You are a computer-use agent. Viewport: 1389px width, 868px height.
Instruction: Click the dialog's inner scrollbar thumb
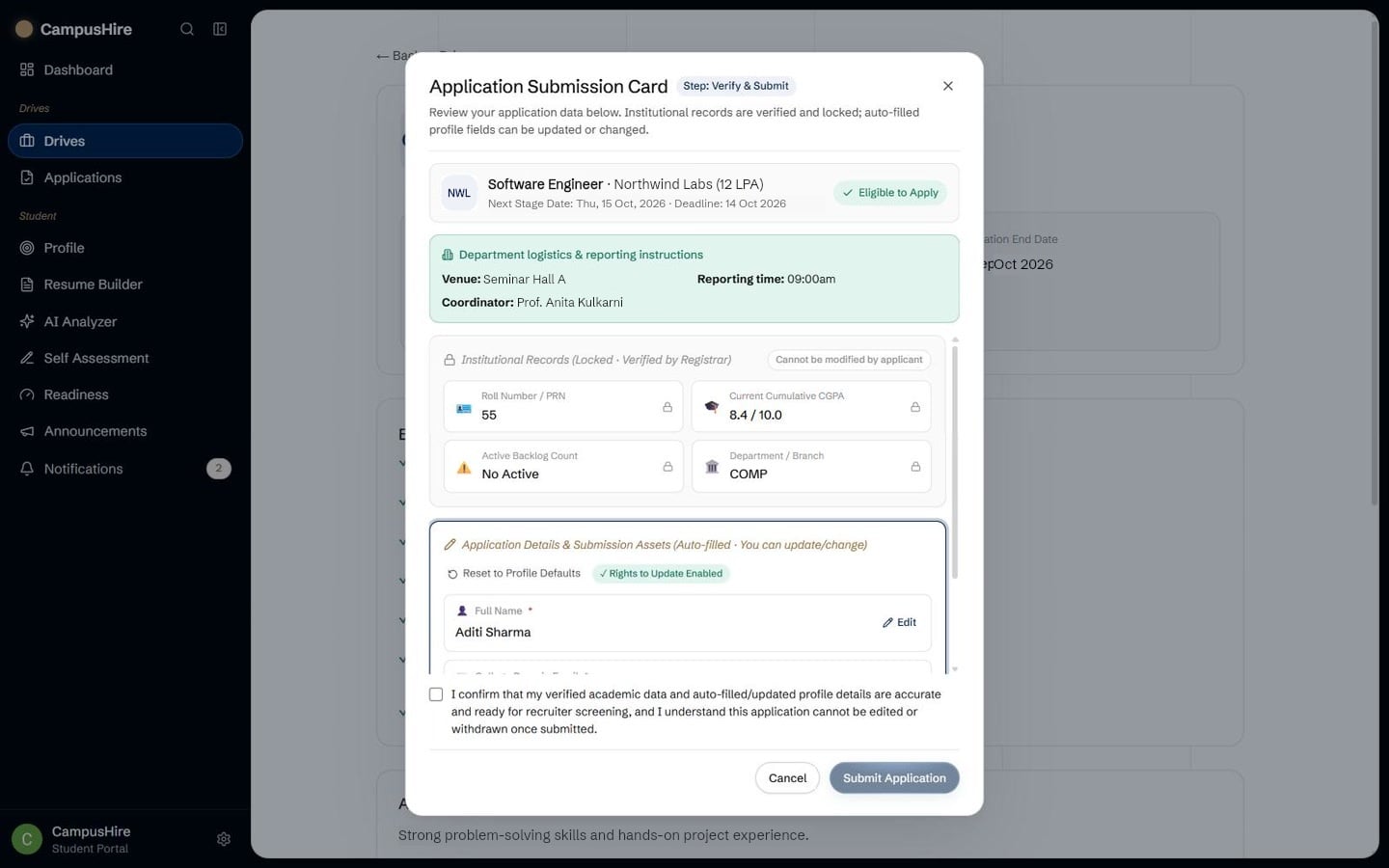pyautogui.click(x=955, y=463)
